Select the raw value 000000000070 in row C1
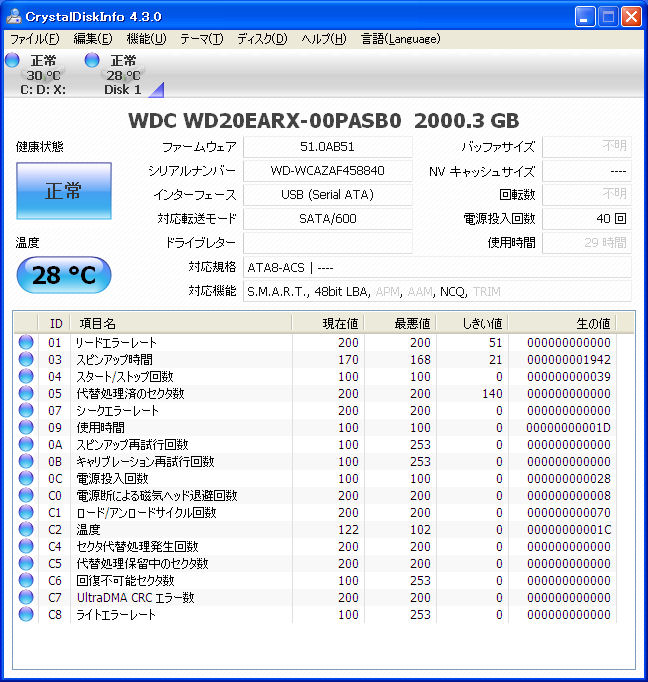 click(569, 513)
